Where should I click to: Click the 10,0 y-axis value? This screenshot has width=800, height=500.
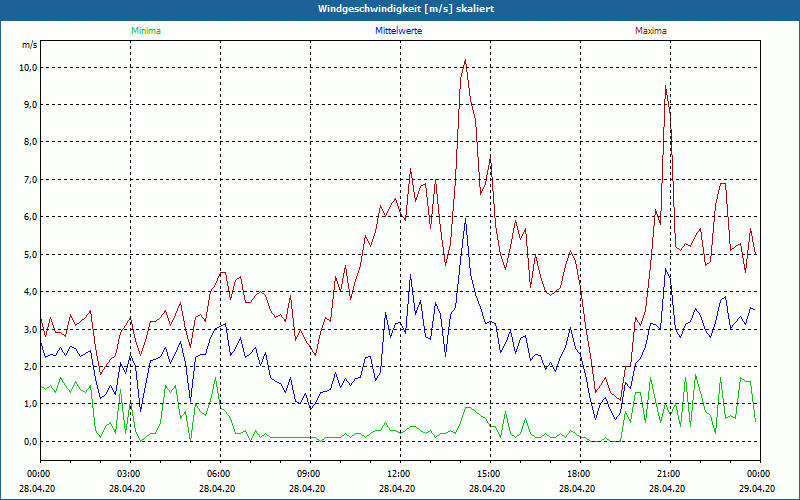coord(28,67)
